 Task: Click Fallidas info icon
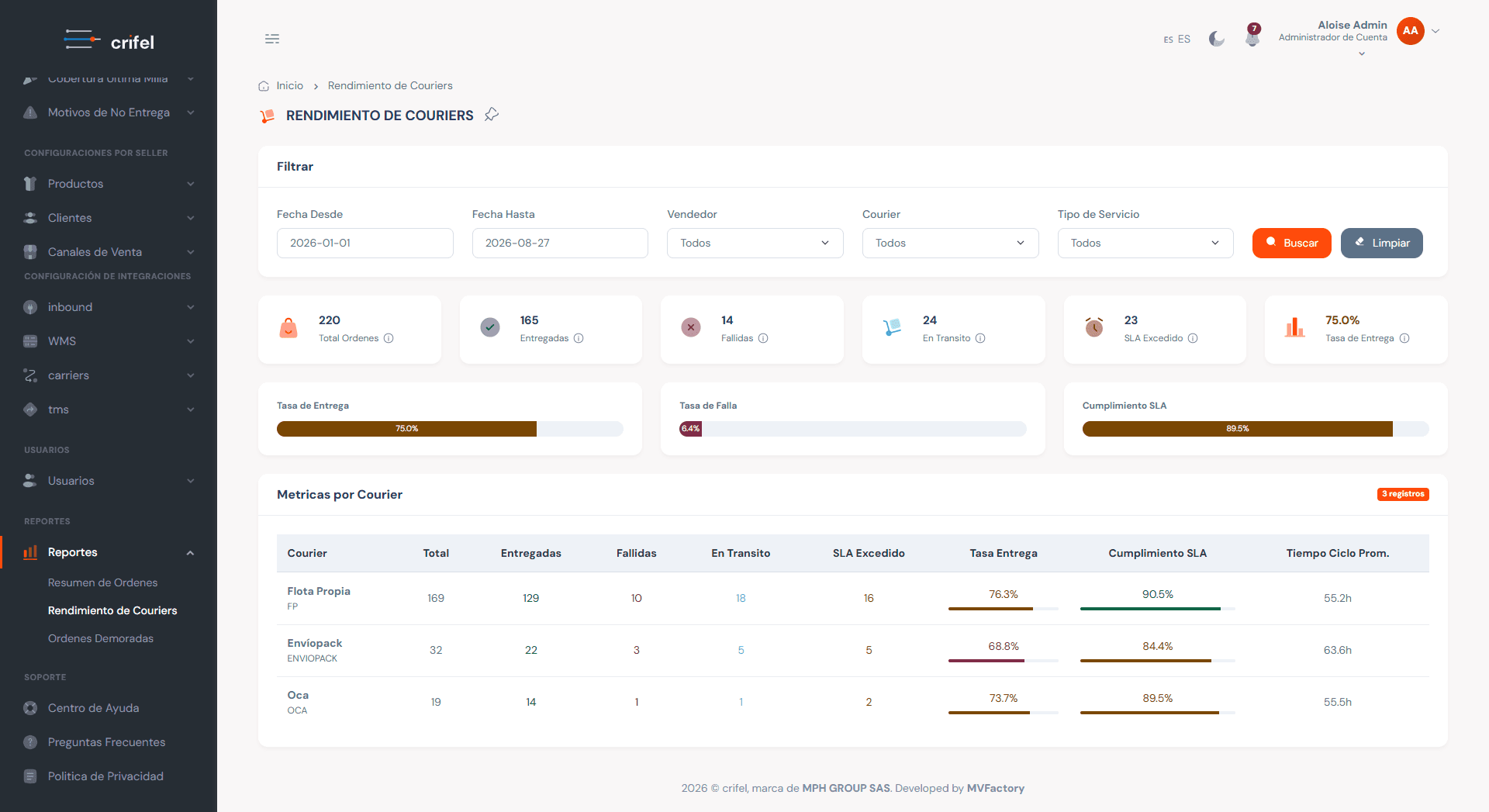tap(763, 338)
